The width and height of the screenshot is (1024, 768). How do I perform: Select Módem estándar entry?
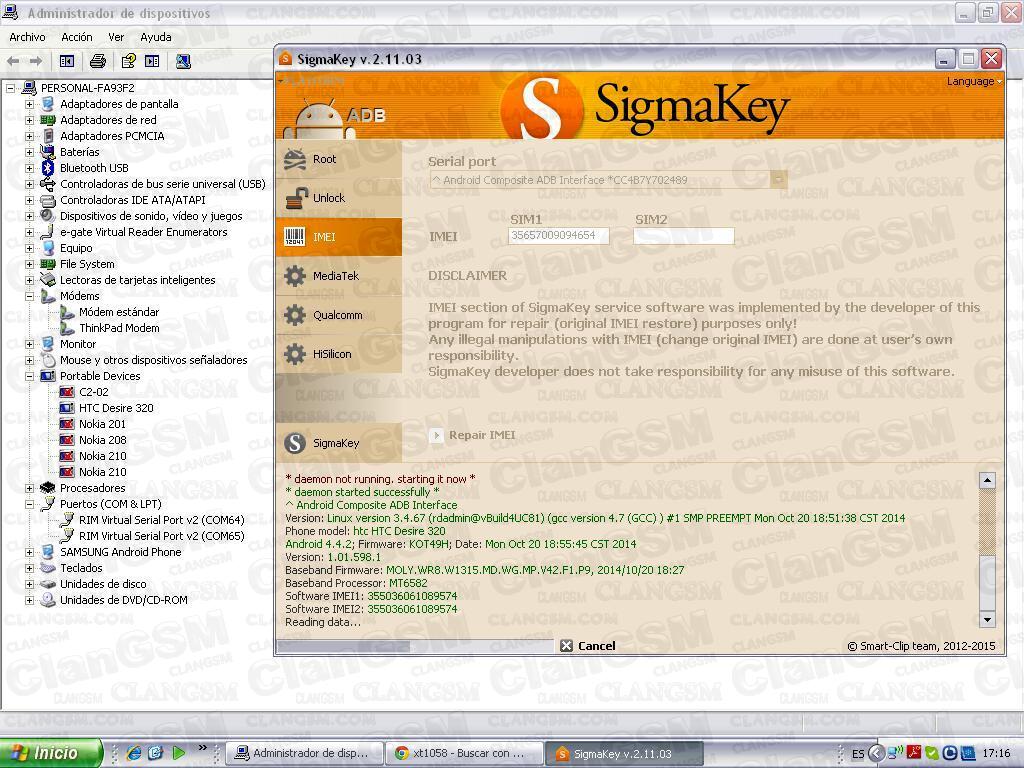(119, 312)
